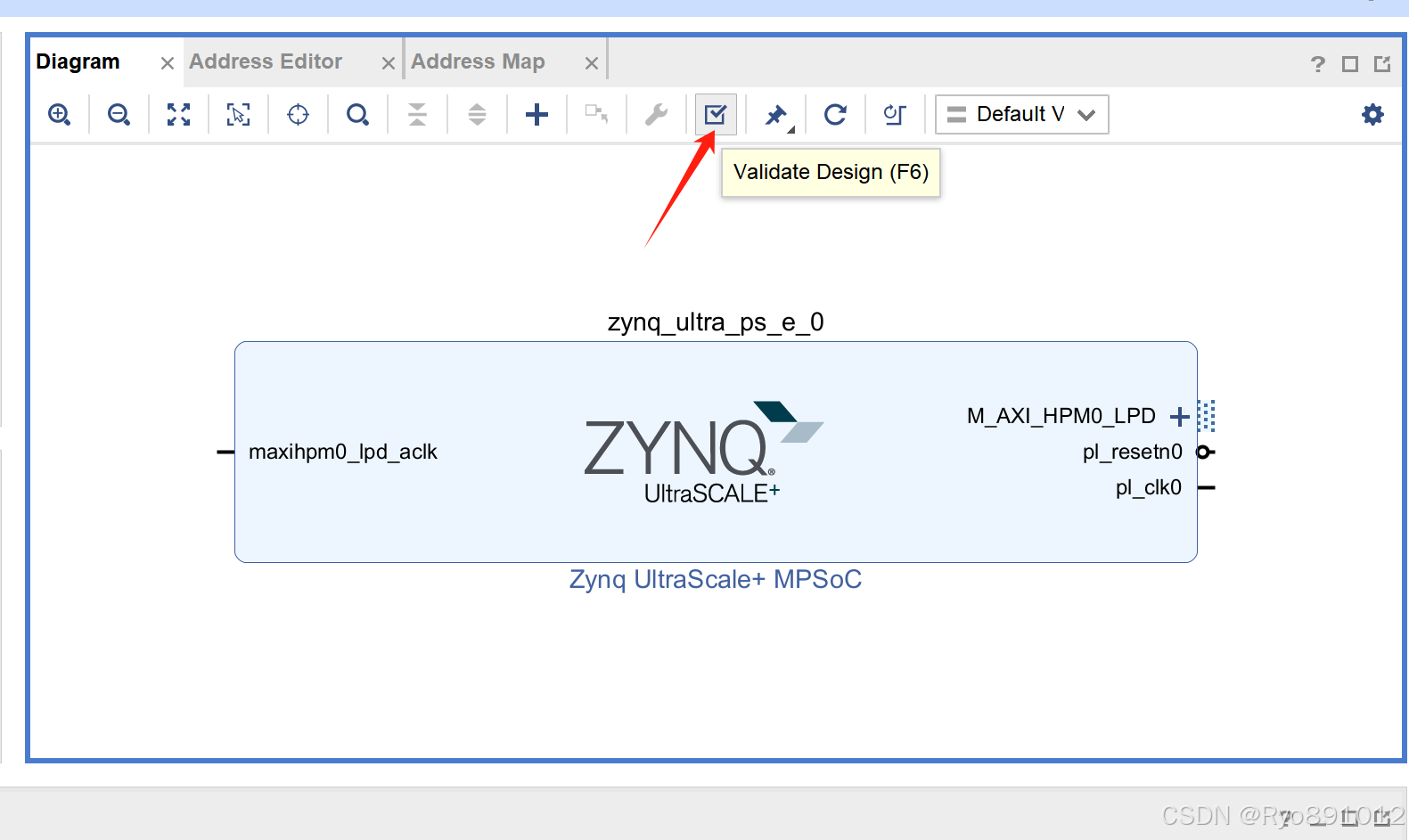
Task: Maximize the diagram panel
Action: (x=1350, y=64)
